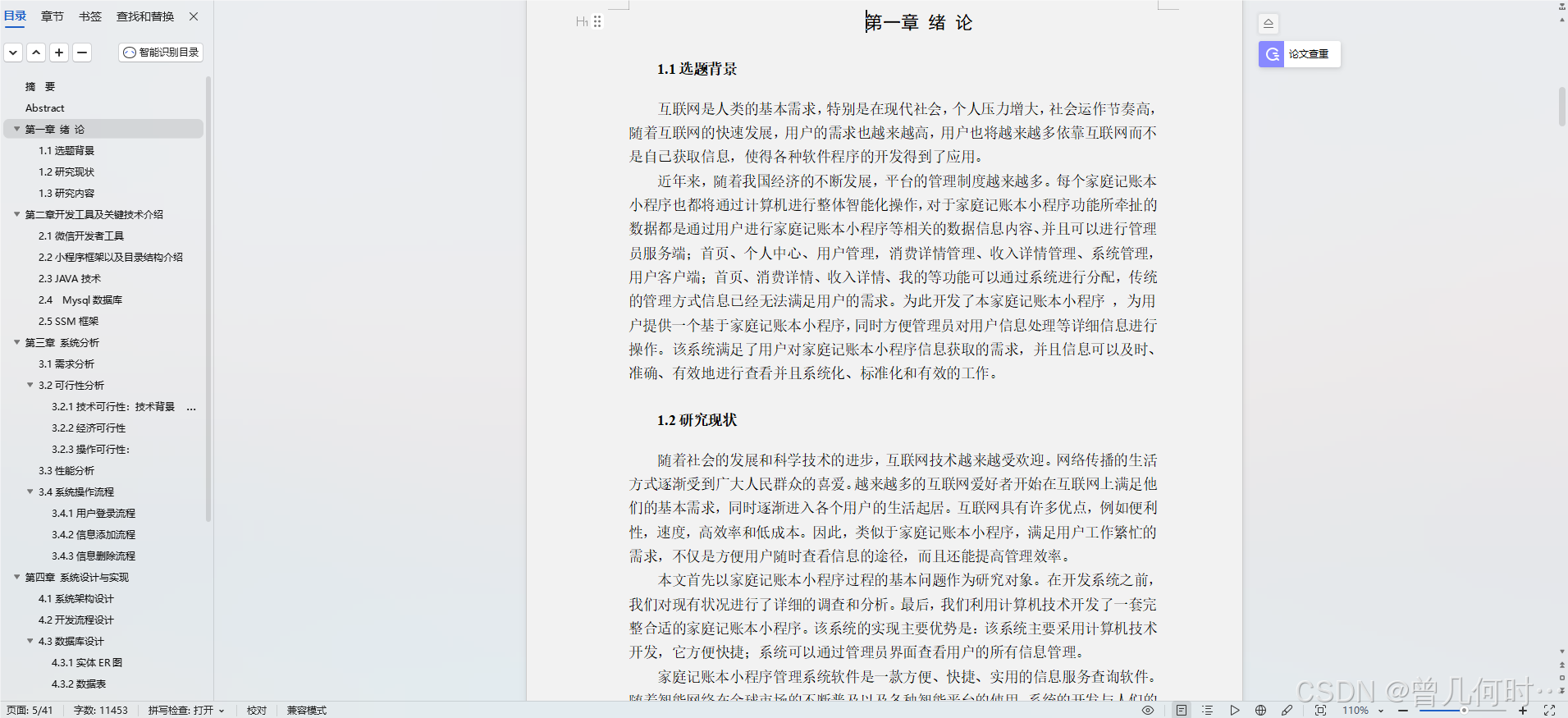Jump to 3.3 性能分析 heading
The image size is (1568, 718).
66,470
